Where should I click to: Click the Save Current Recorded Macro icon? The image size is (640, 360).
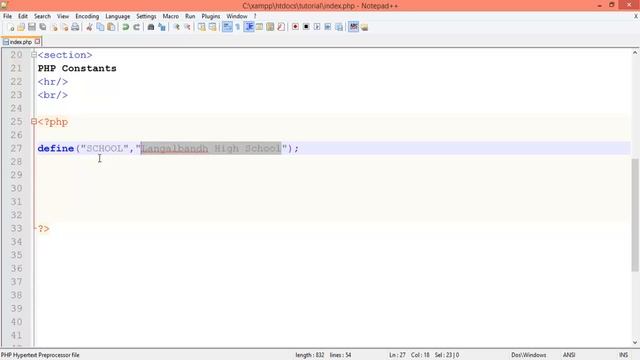pos(339,27)
